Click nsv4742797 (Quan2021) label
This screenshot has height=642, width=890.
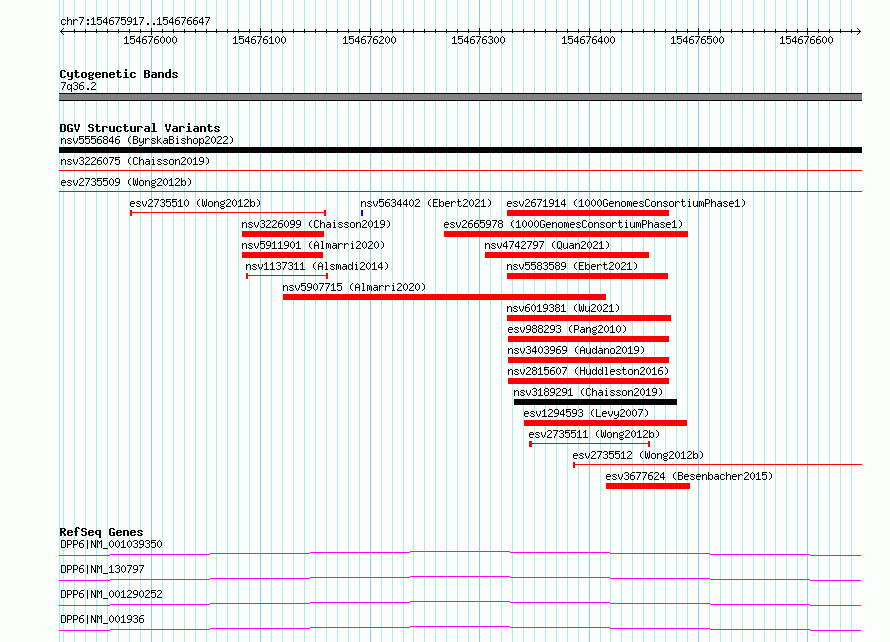click(547, 245)
